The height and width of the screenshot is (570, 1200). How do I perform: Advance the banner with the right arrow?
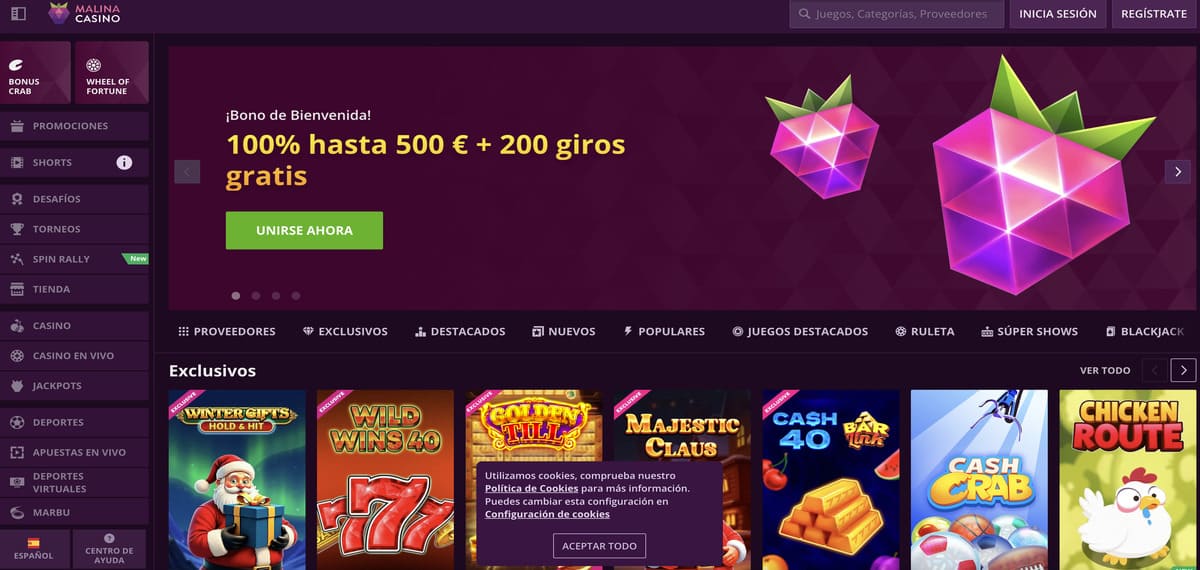tap(1178, 171)
